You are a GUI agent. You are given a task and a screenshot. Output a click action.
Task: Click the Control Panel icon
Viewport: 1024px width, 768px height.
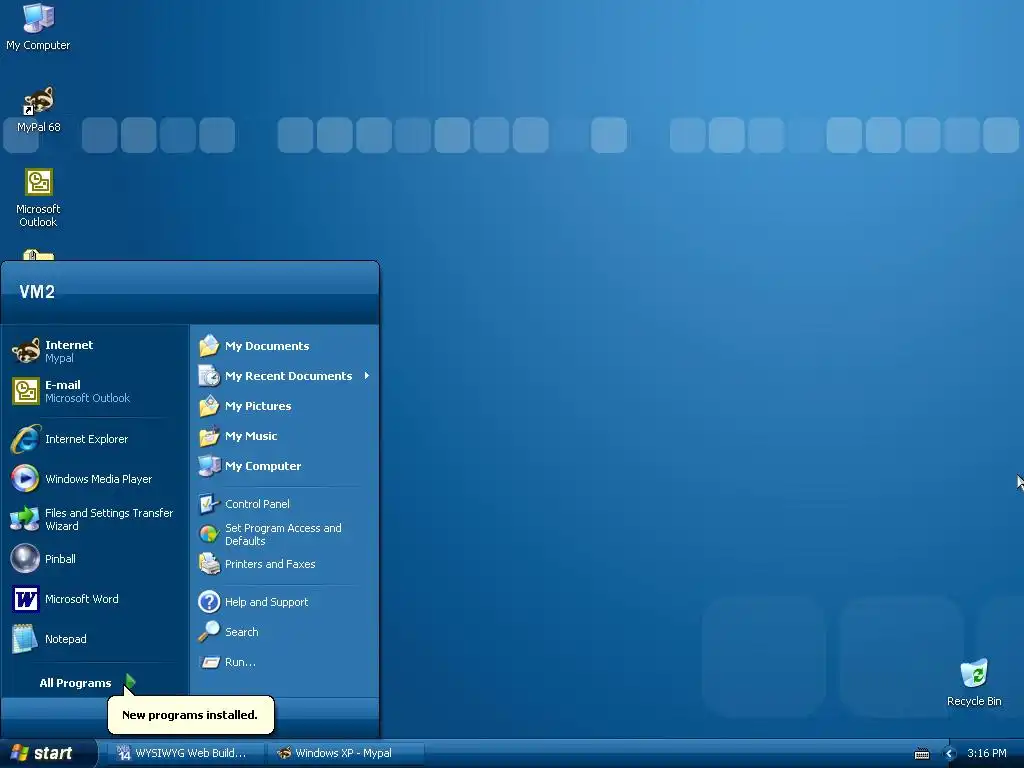click(x=209, y=504)
